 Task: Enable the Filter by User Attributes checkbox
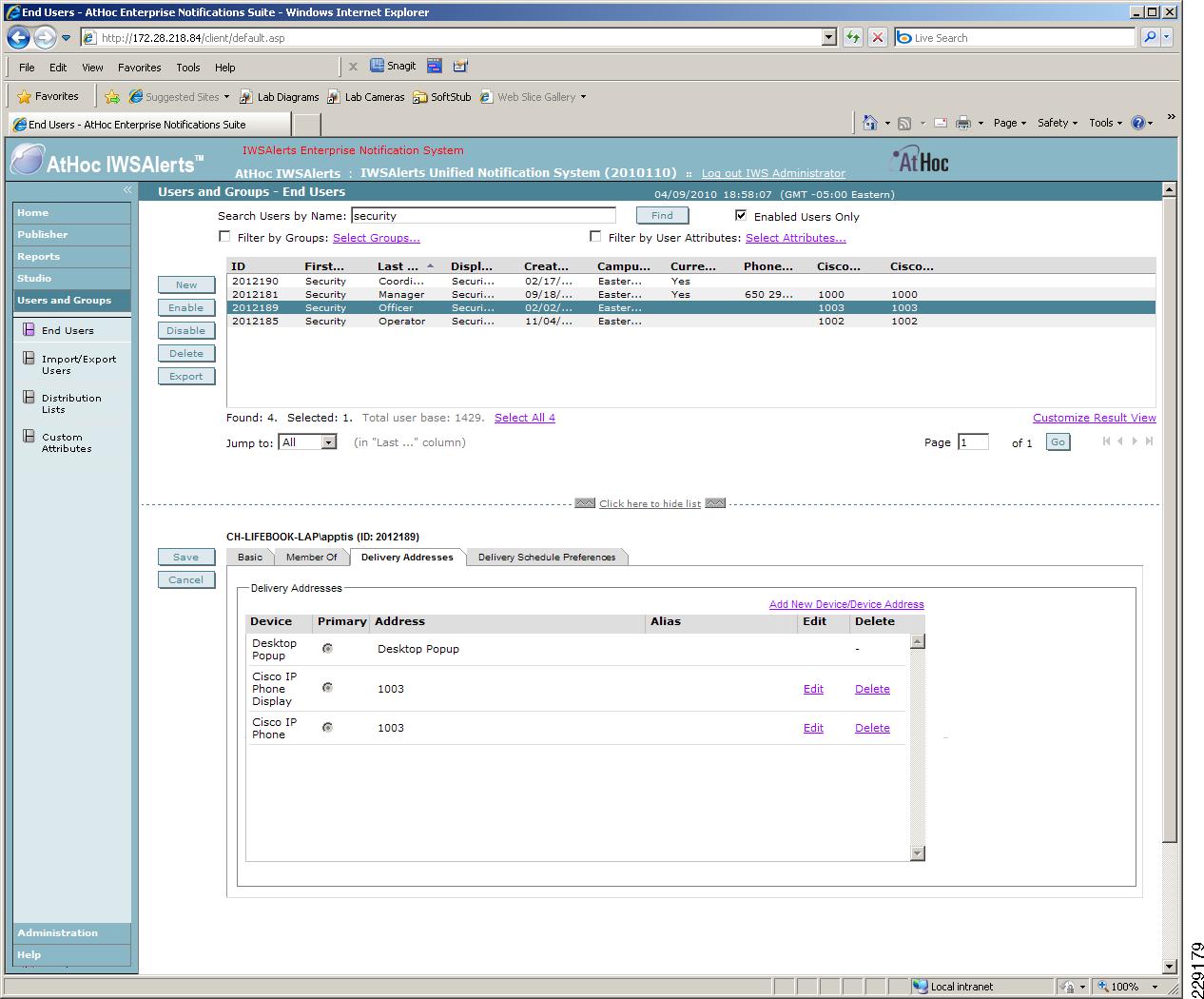coord(595,236)
